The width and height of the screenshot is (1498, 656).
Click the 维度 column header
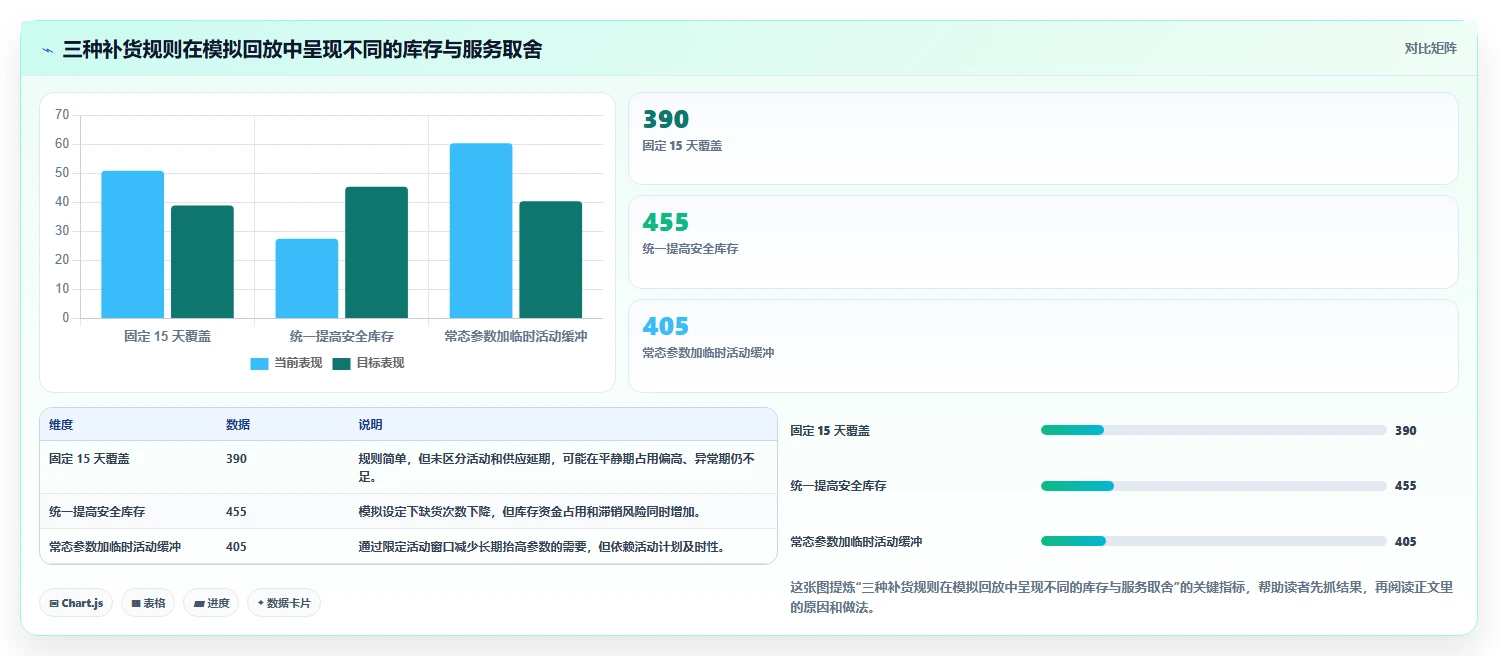[x=61, y=425]
